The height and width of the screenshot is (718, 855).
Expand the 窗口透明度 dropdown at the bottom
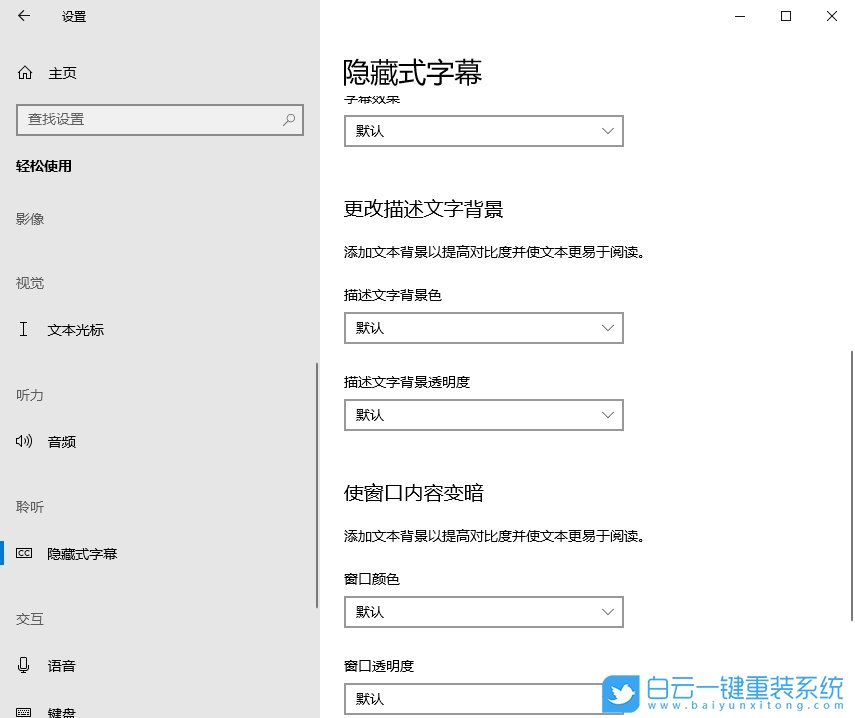[x=483, y=699]
